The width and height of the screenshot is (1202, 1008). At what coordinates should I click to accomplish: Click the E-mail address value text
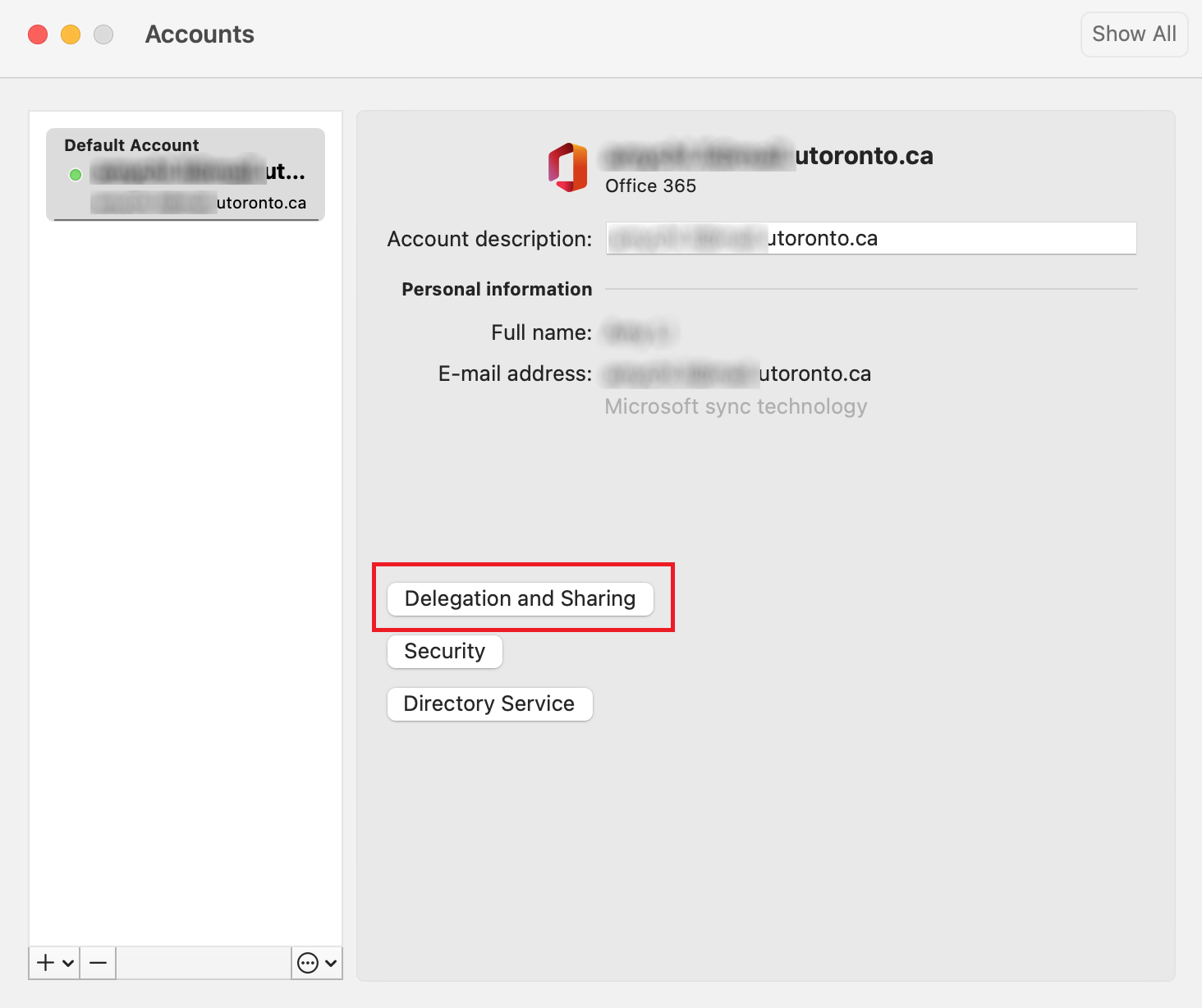coord(737,374)
